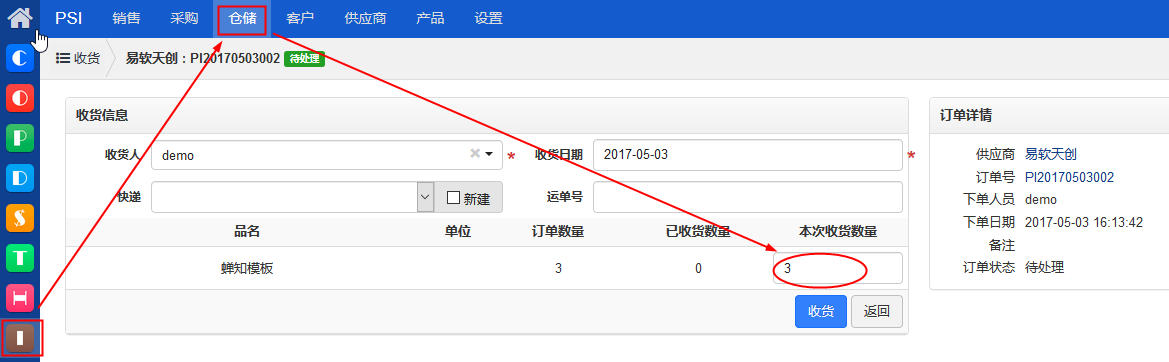This screenshot has width=1169, height=362.
Task: Click the 收货信息 panel heading
Action: pyautogui.click(x=102, y=115)
